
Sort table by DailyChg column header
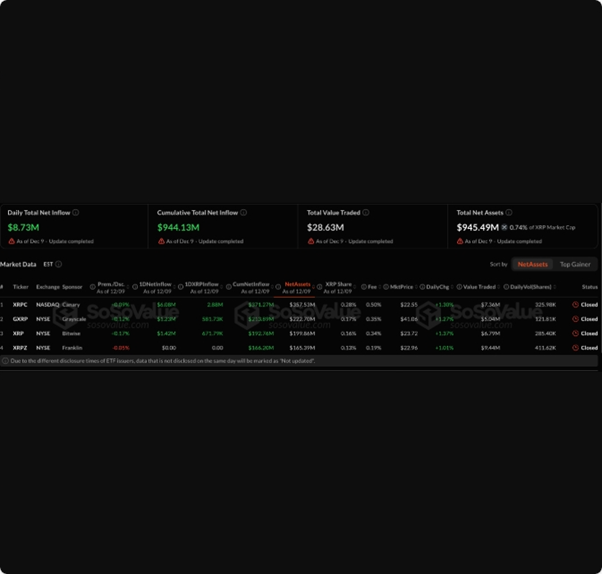(x=437, y=287)
